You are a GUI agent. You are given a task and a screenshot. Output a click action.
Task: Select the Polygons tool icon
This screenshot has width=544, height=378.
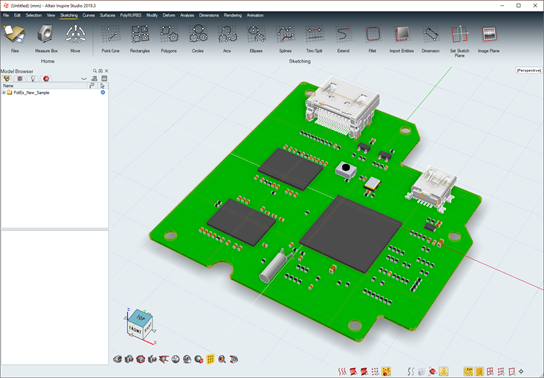tap(169, 38)
